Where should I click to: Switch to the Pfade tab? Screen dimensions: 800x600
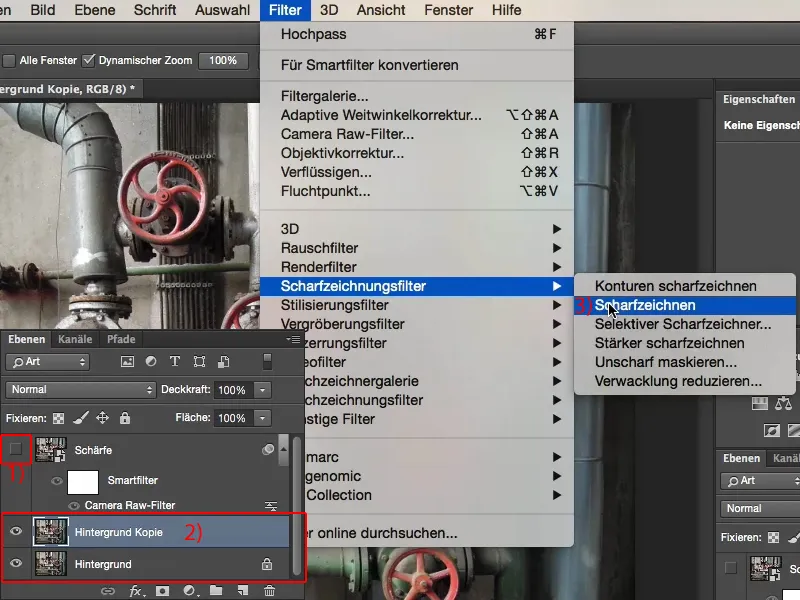[121, 339]
